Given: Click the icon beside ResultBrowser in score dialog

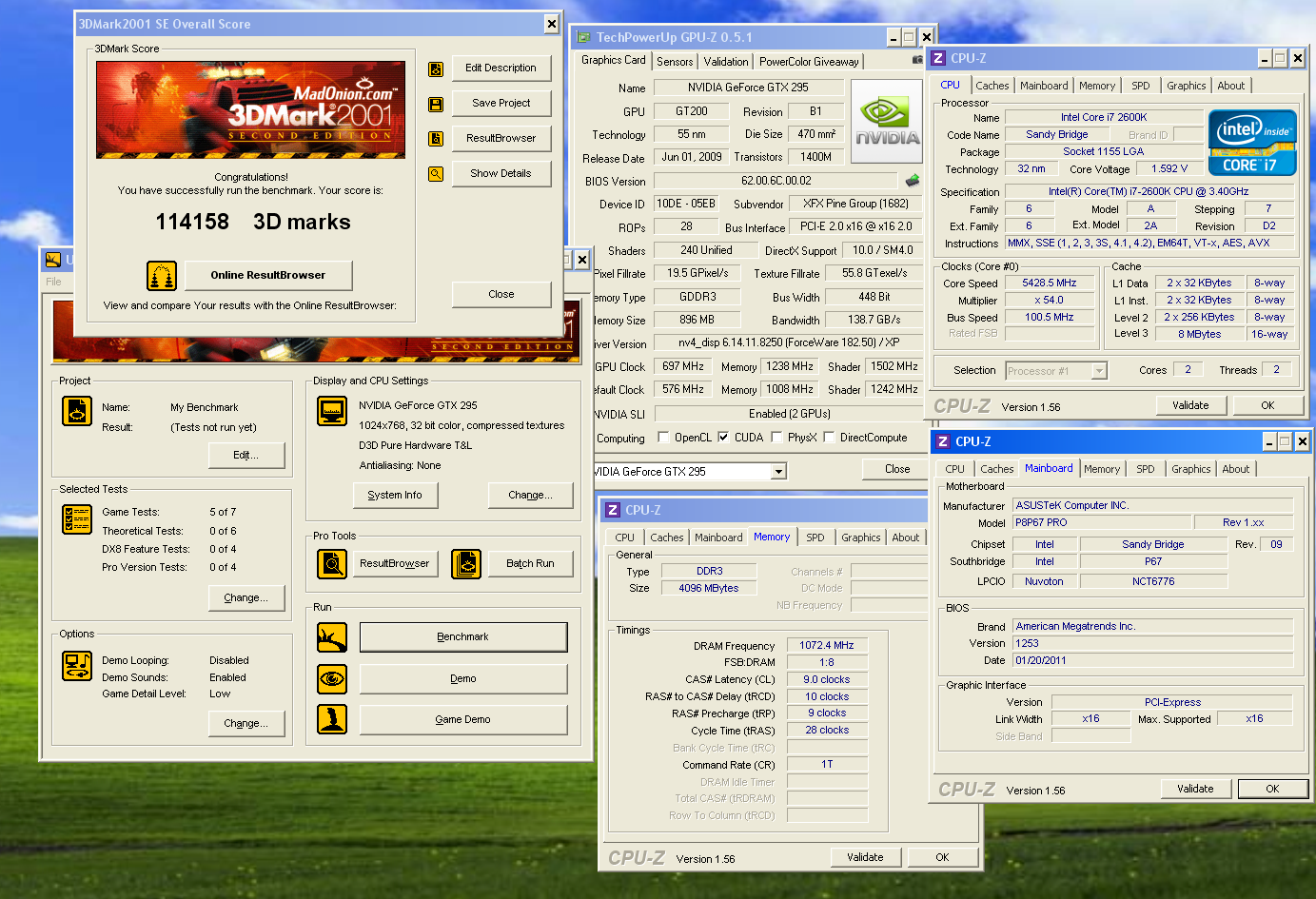Looking at the screenshot, I should click(436, 139).
